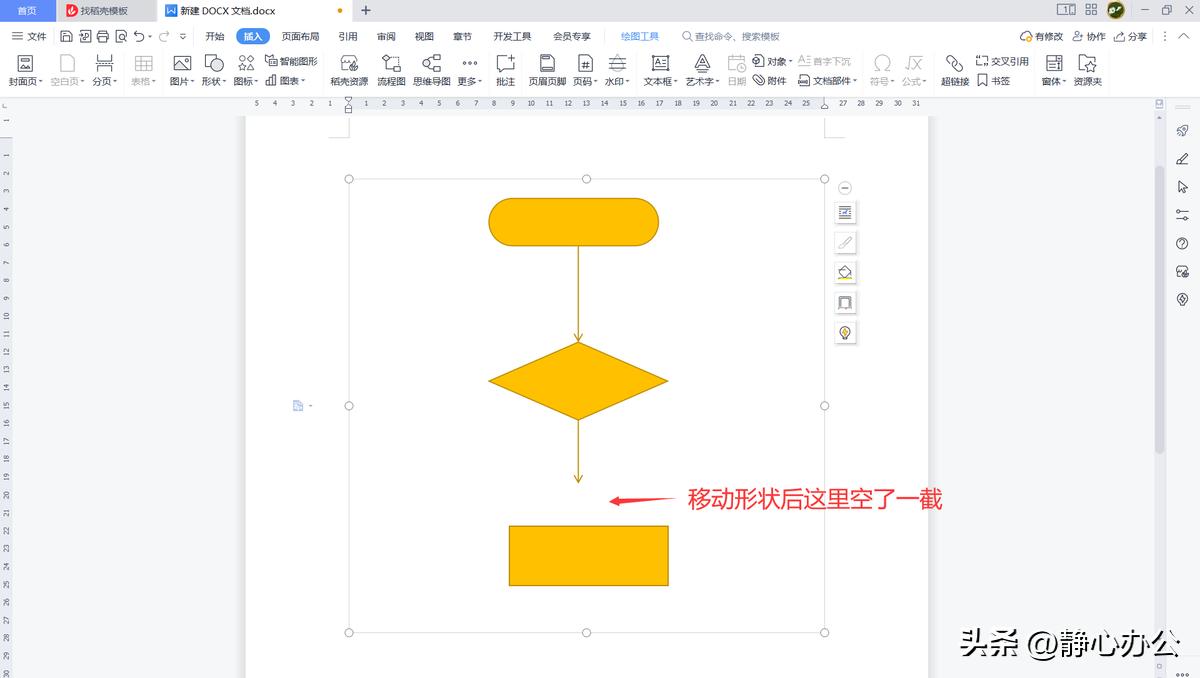The height and width of the screenshot is (678, 1200).
Task: Start collaboration with the 协作 button
Action: click(x=1090, y=36)
